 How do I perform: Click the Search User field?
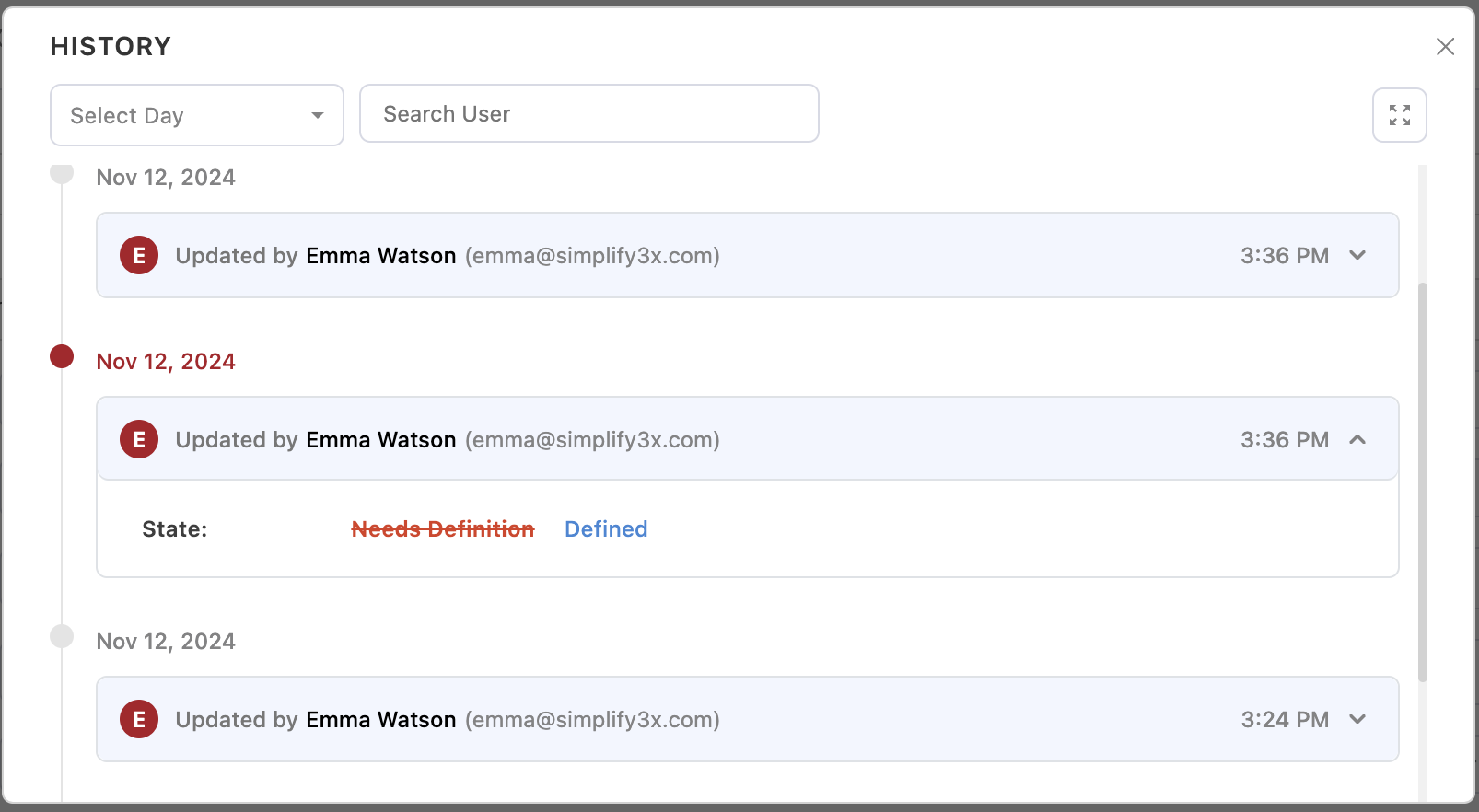588,114
